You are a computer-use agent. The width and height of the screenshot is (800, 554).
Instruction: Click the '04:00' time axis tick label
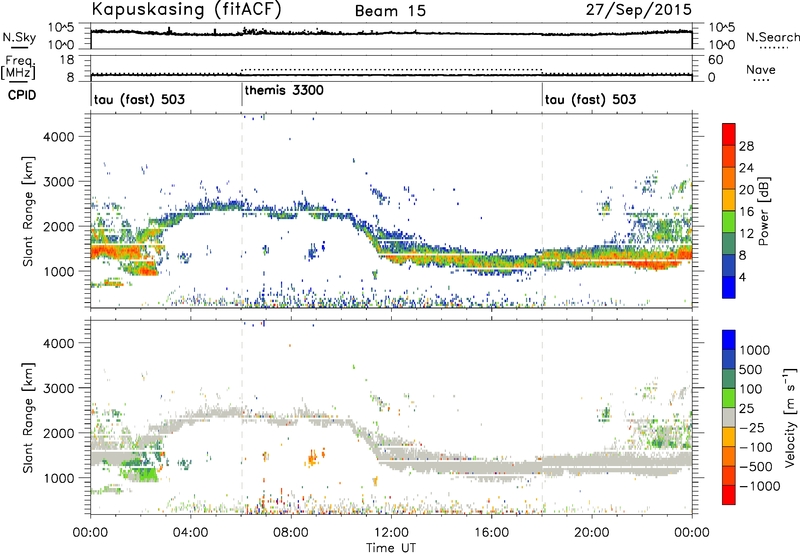pyautogui.click(x=190, y=533)
